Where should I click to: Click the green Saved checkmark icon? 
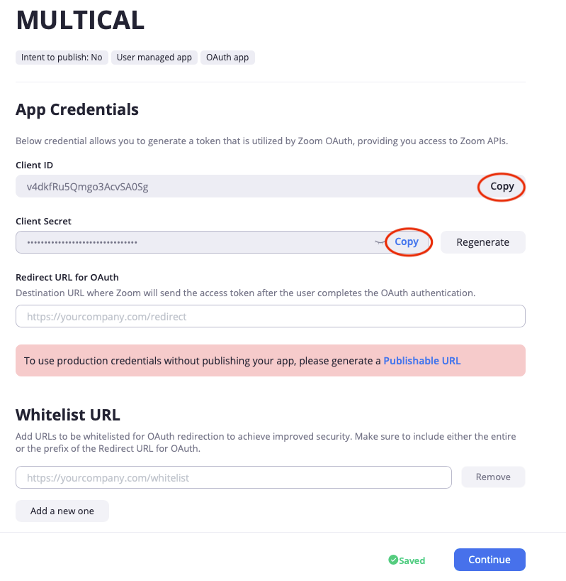pos(393,560)
